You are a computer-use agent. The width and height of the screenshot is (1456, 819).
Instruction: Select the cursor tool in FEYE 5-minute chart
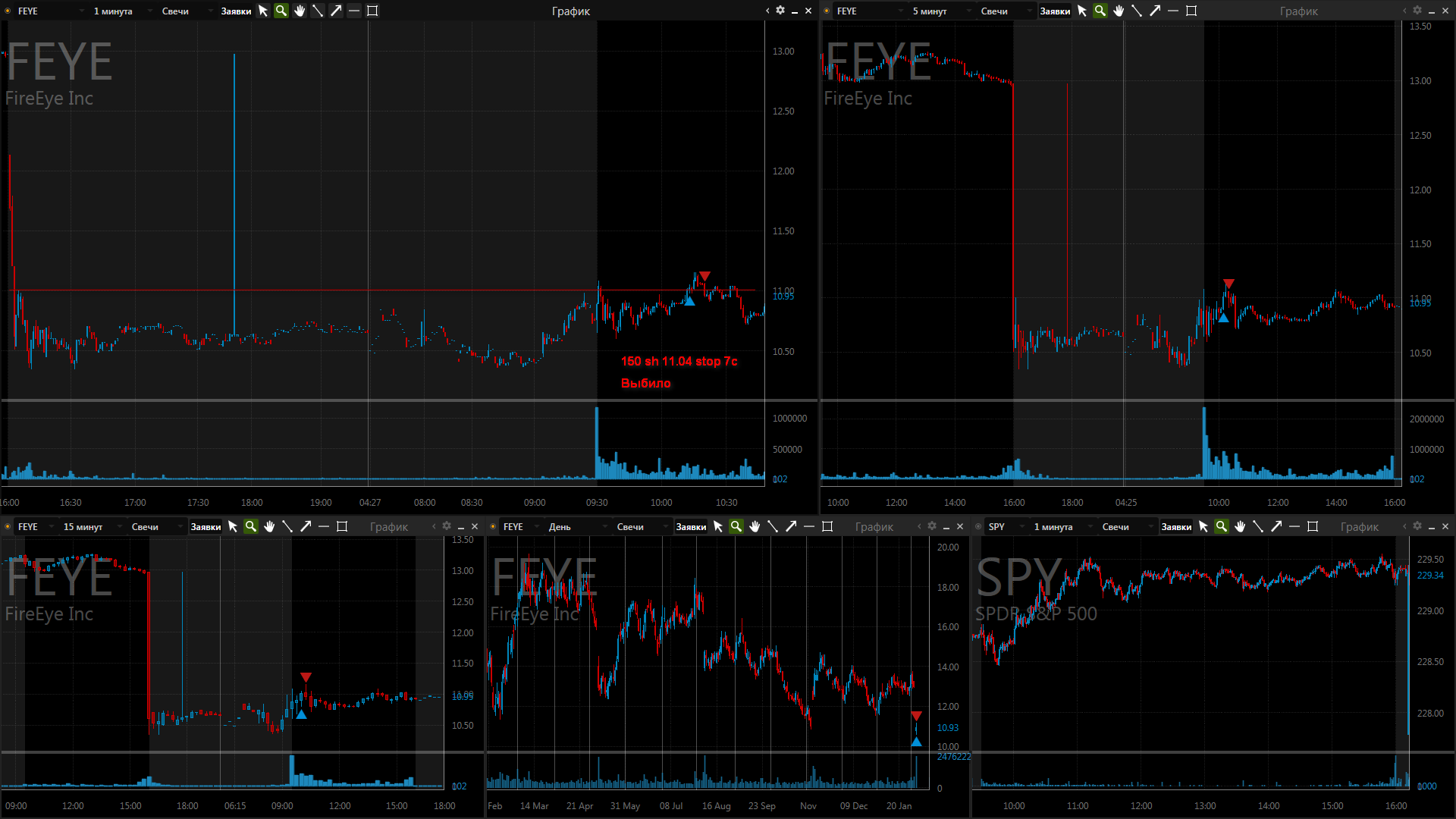(1082, 11)
